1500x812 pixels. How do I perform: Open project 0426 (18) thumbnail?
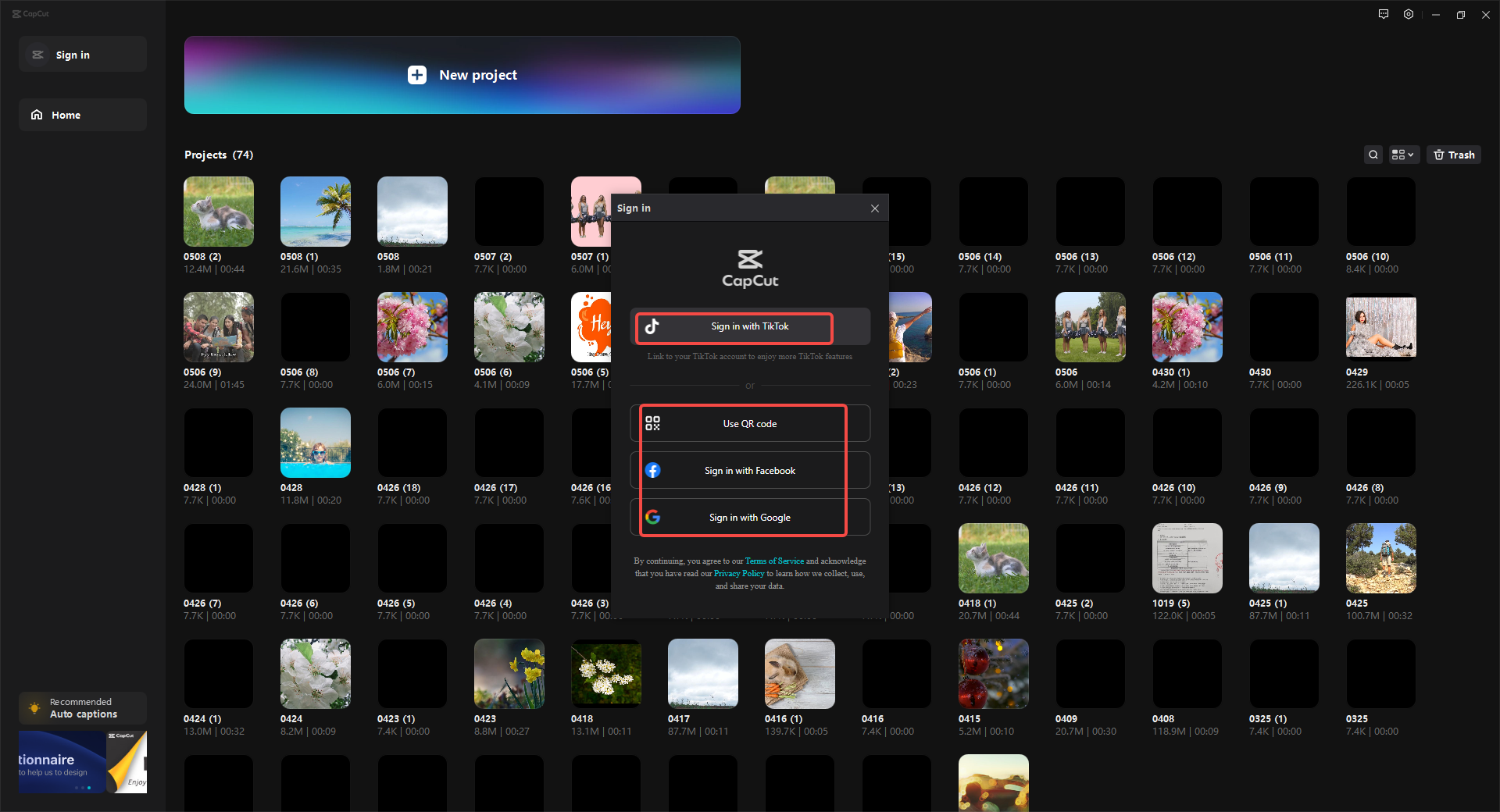coord(412,443)
